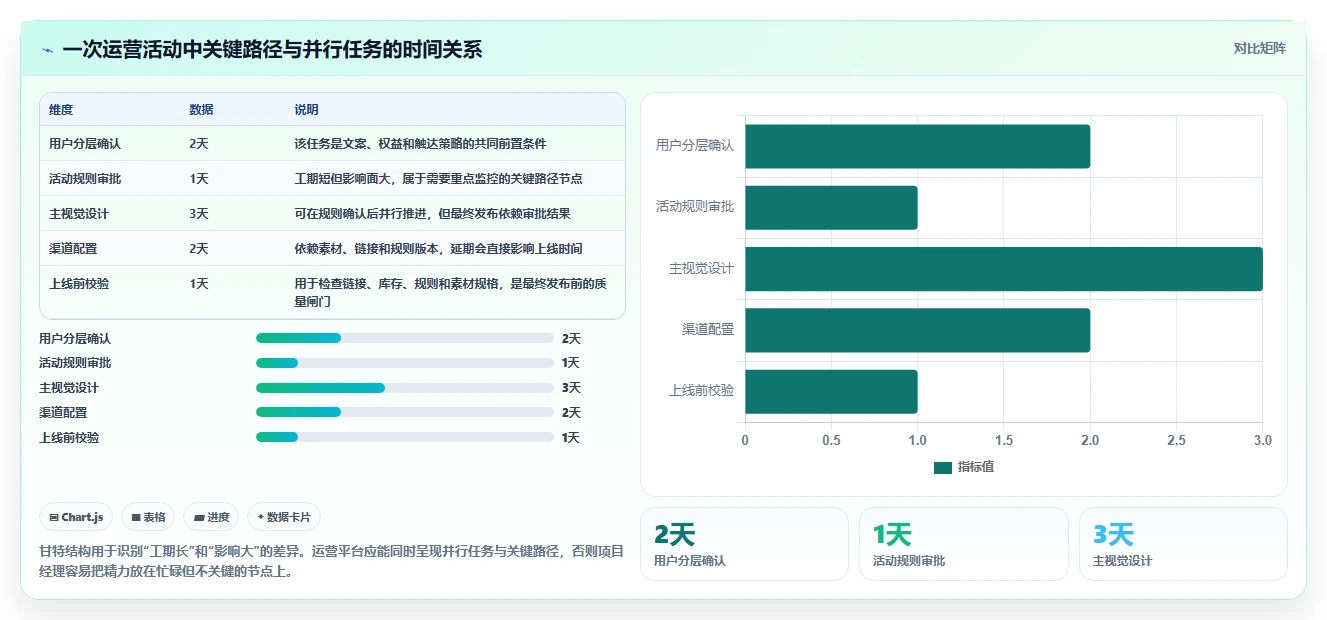
Task: Click the 用户分层确认 chart axis label
Action: point(695,146)
